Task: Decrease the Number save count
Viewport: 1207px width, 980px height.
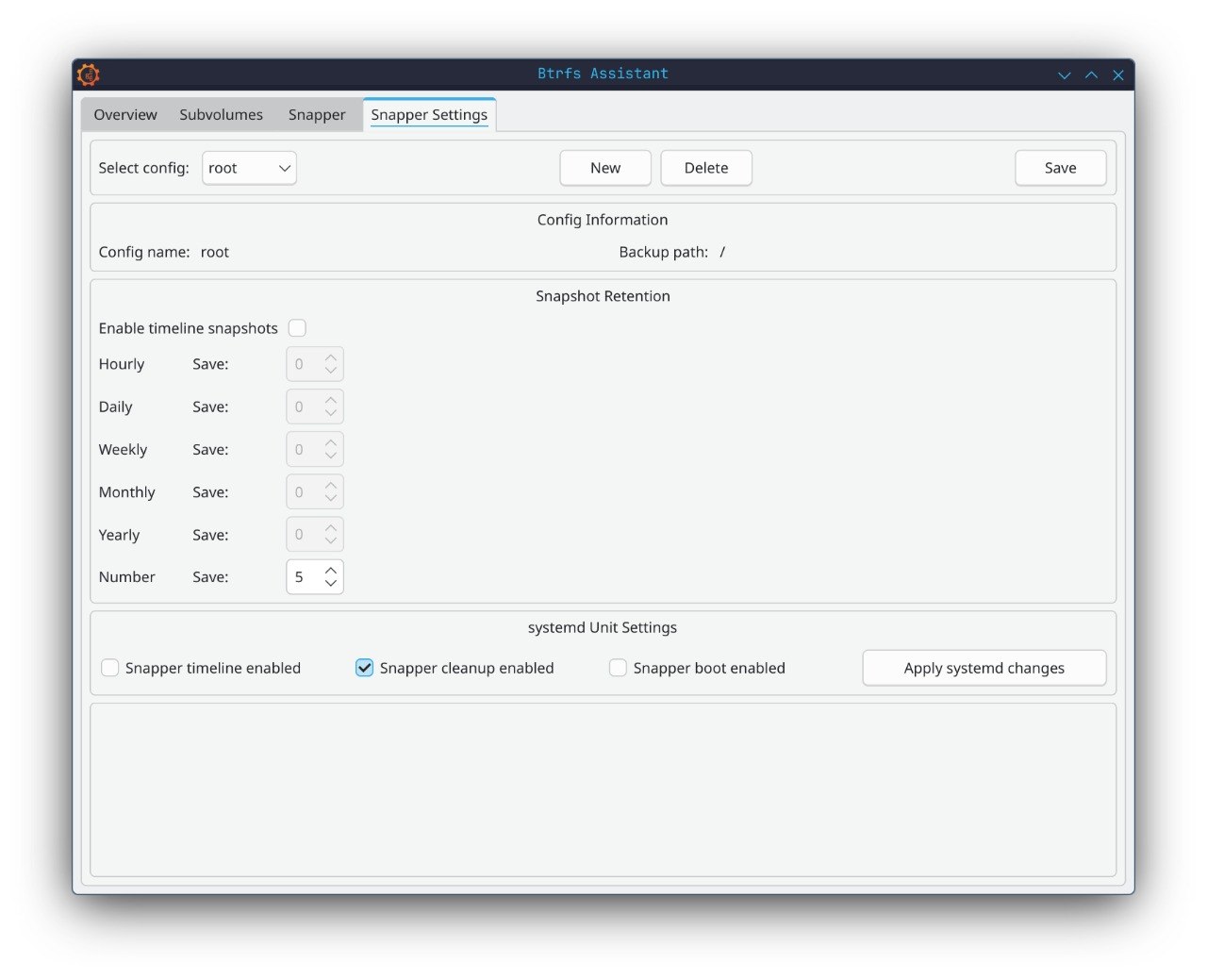Action: point(331,584)
